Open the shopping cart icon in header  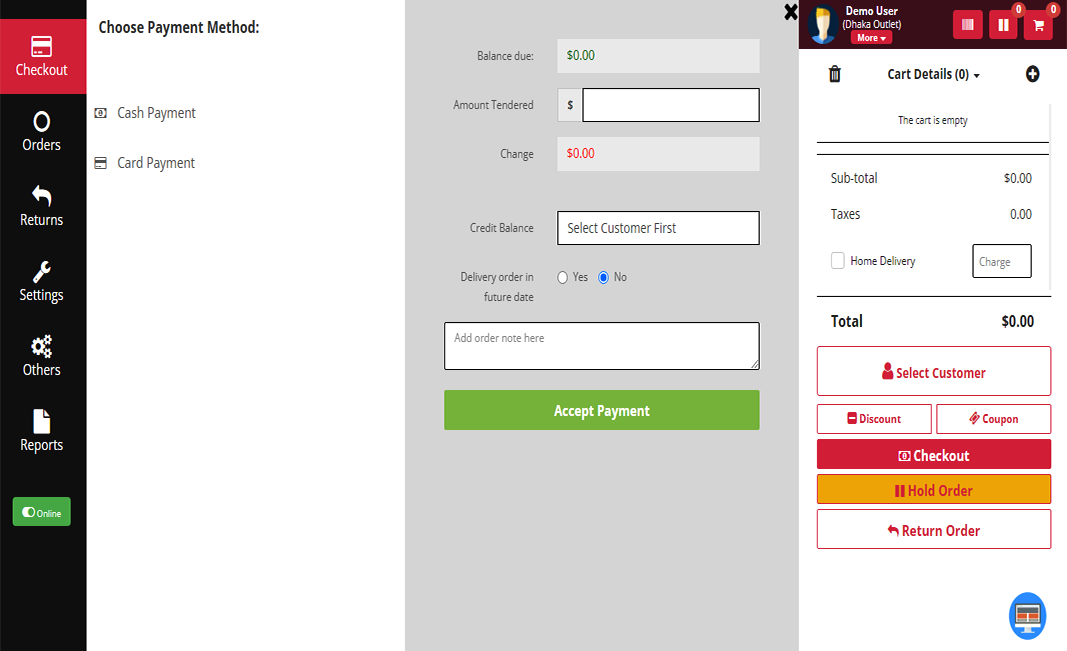(1038, 25)
